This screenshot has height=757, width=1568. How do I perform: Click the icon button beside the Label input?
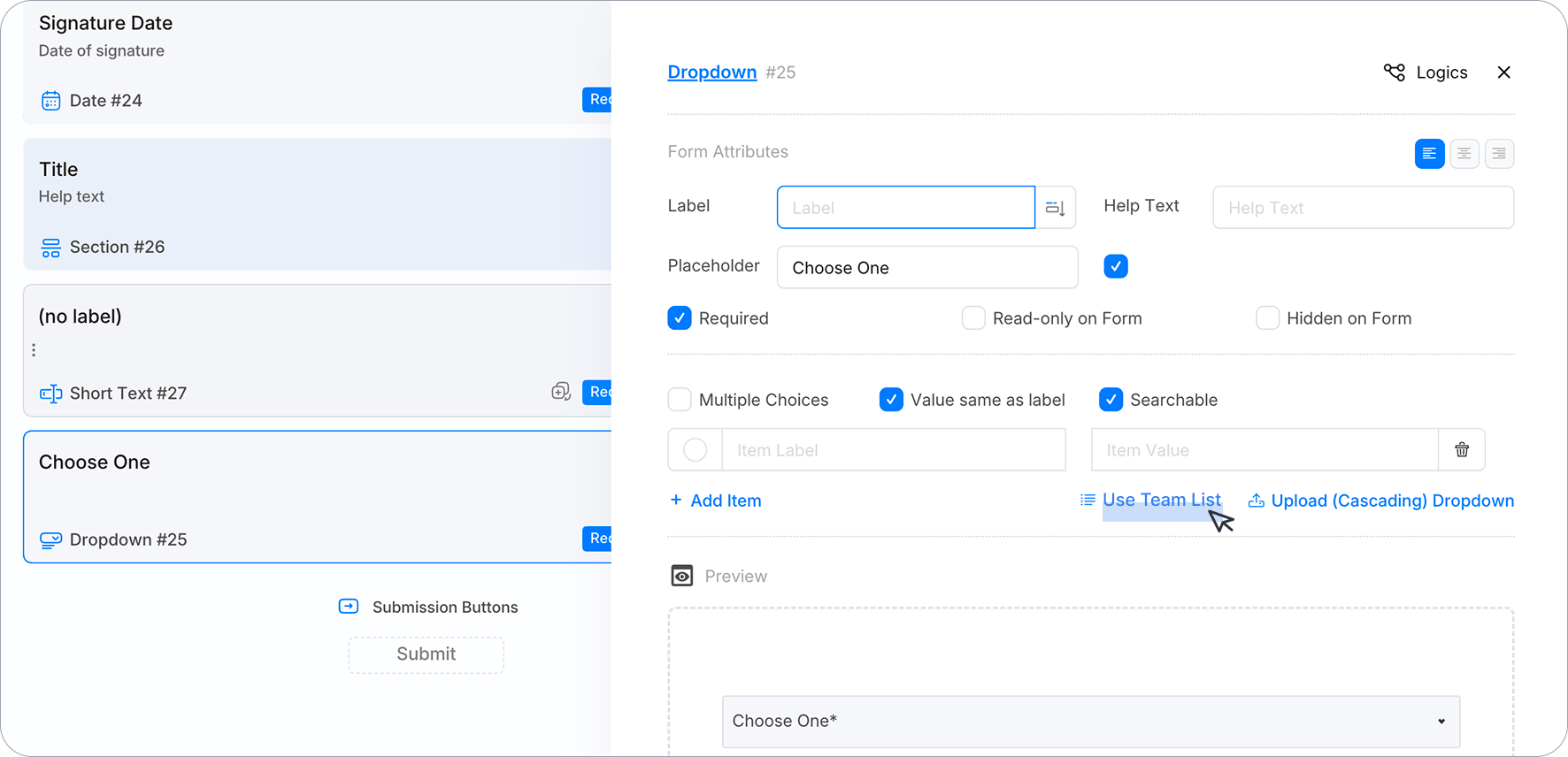click(1056, 208)
